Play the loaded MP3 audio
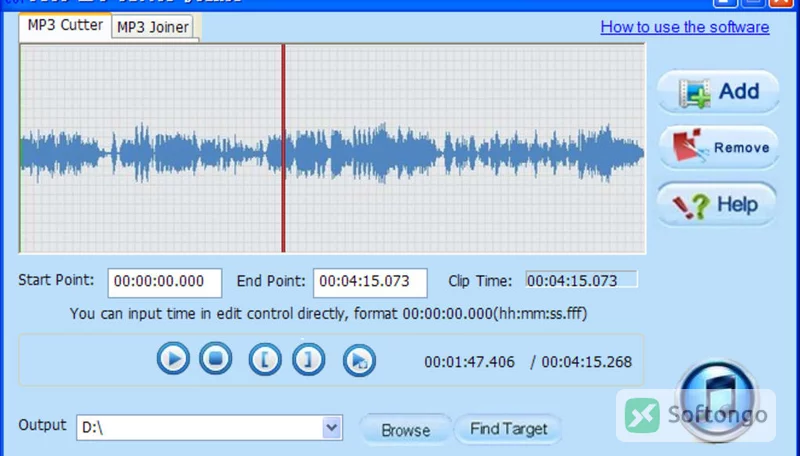This screenshot has width=800, height=456. [173, 359]
